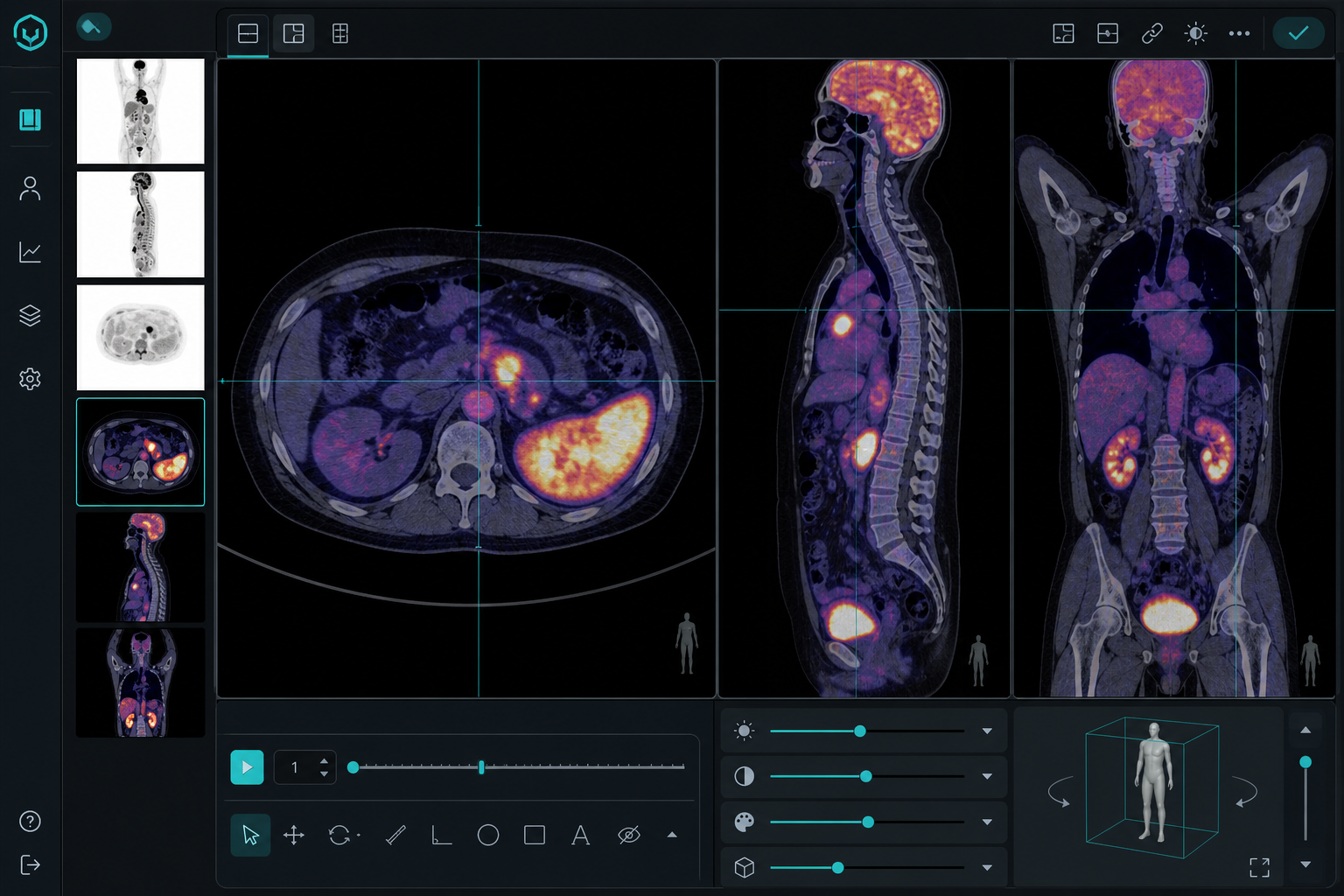The height and width of the screenshot is (896, 1344).
Task: Select the ellipse ROI tool
Action: point(488,836)
